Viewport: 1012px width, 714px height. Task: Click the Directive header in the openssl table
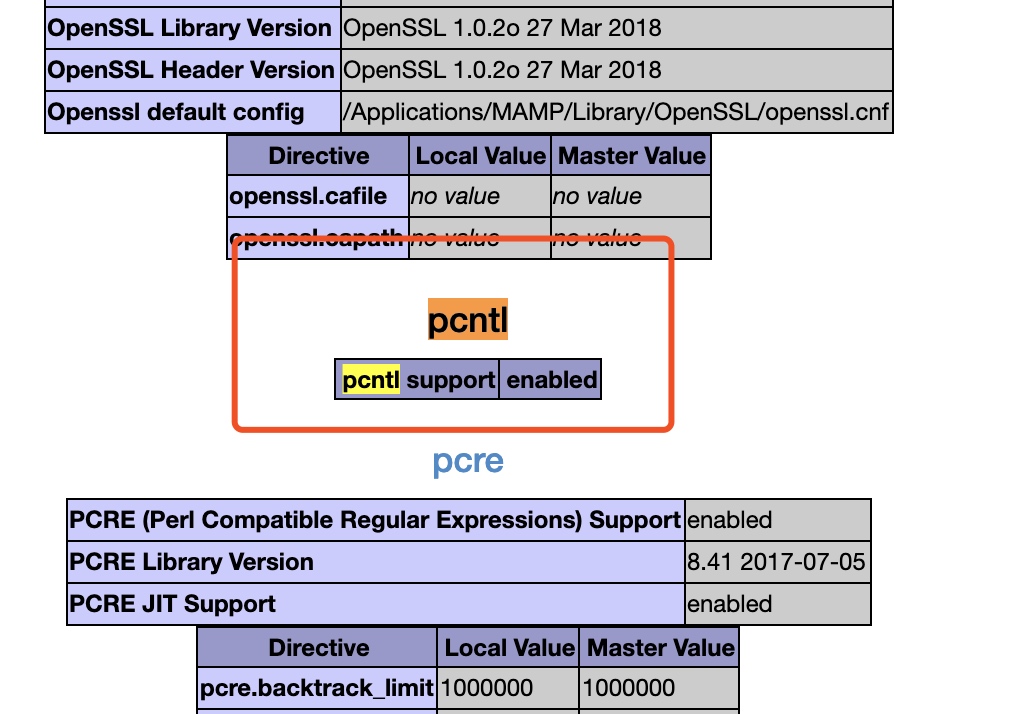click(x=318, y=156)
